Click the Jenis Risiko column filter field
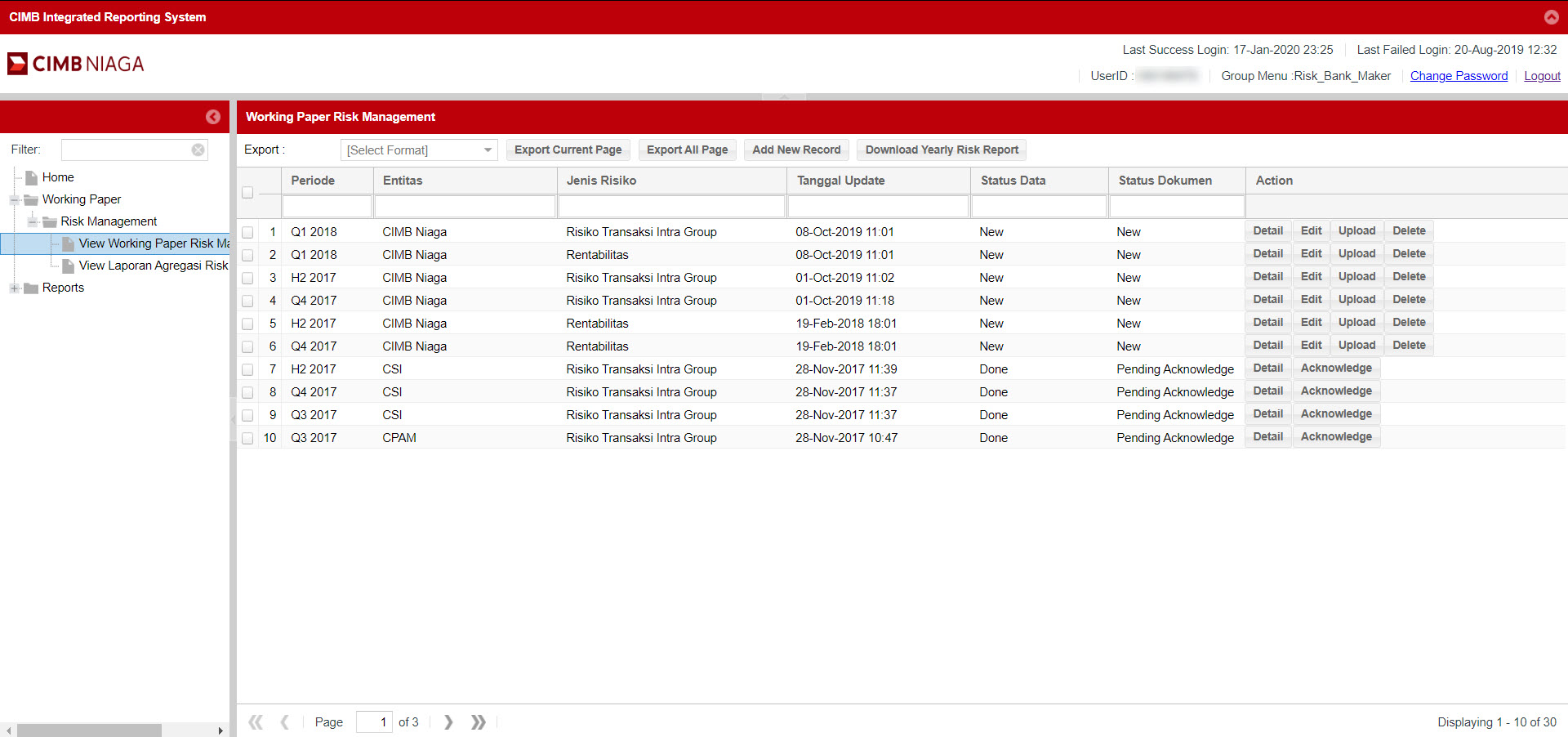1568x737 pixels. pos(670,207)
